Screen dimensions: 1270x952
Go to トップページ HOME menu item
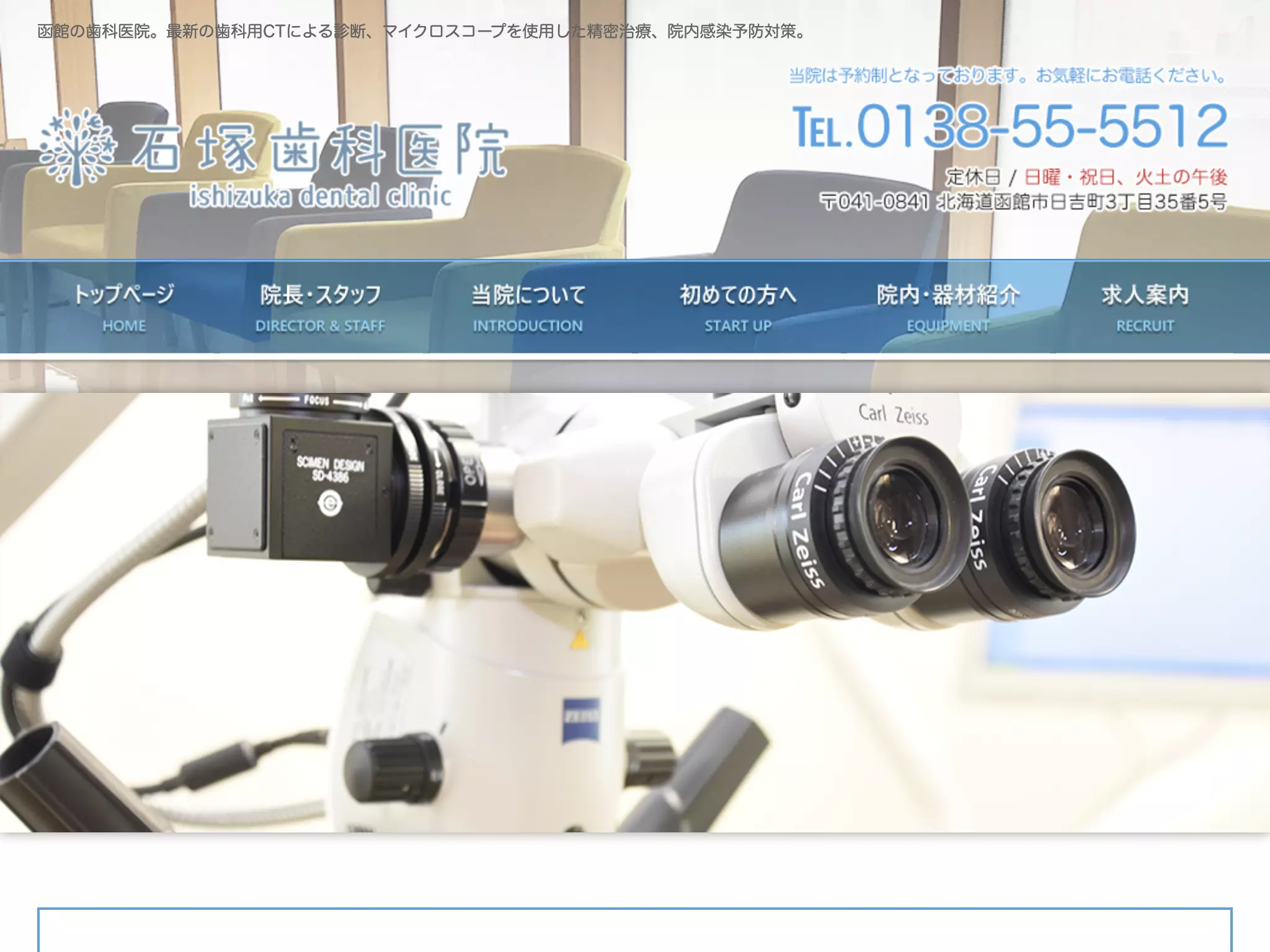124,307
